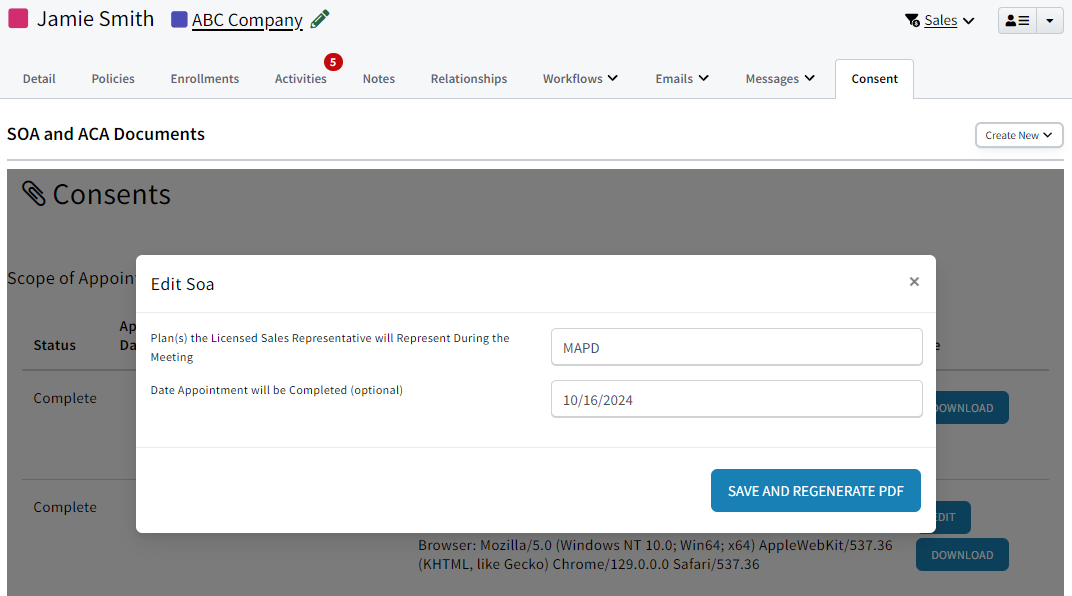Expand the Emails dropdown tab
This screenshot has height=596, width=1072.
point(682,79)
